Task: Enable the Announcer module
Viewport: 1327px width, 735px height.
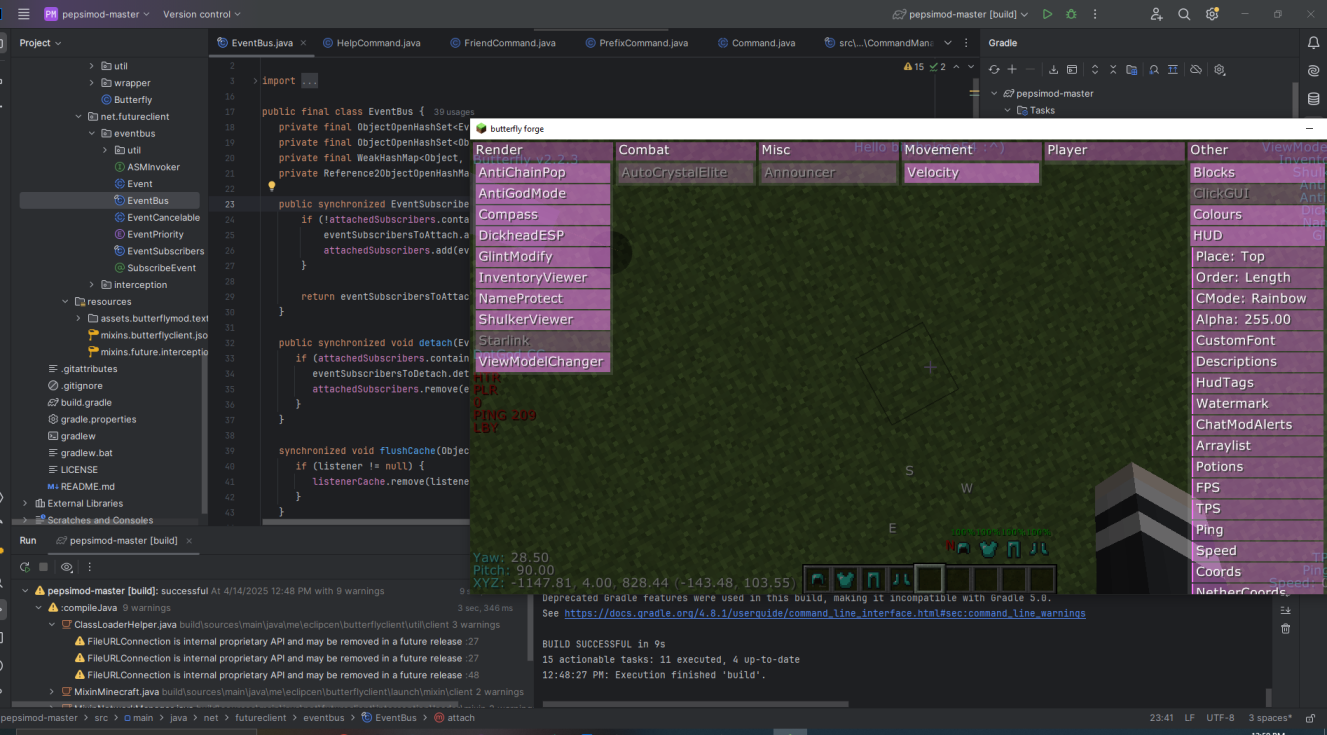Action: coord(828,173)
